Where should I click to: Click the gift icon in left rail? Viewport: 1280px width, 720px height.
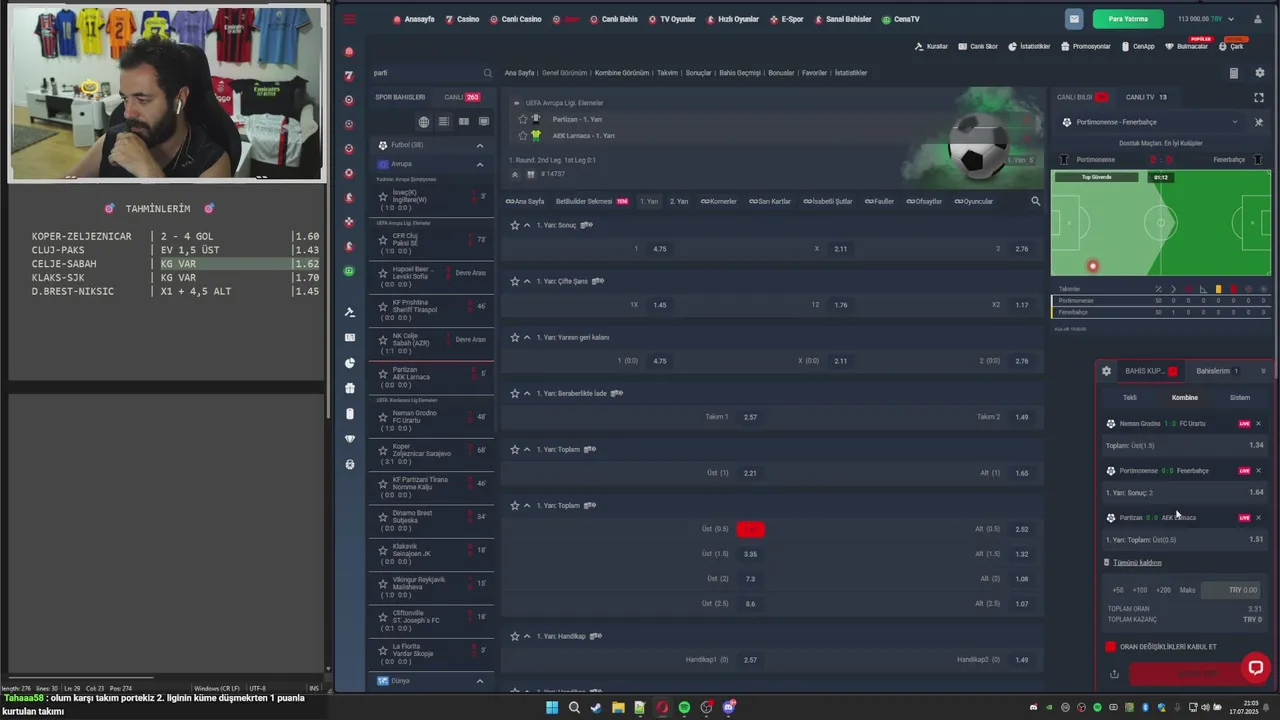[349, 388]
